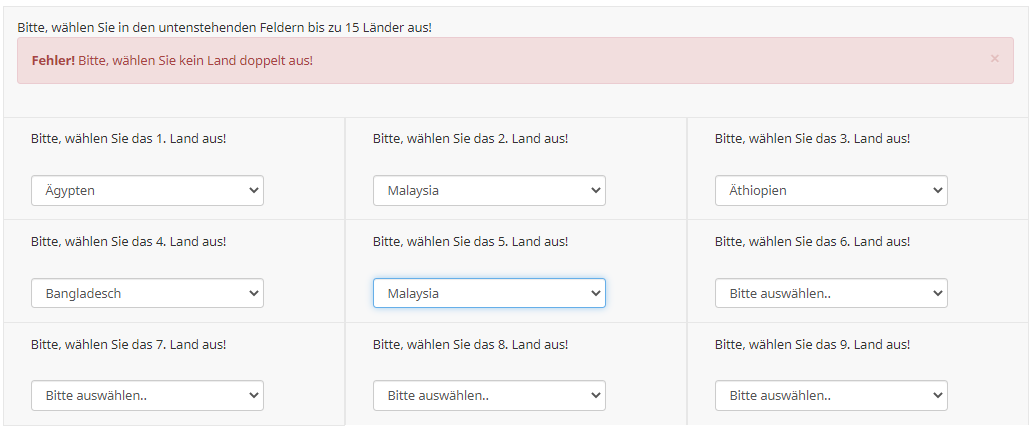The width and height of the screenshot is (1035, 426).
Task: Dismiss the red error alert
Action: coord(994,59)
